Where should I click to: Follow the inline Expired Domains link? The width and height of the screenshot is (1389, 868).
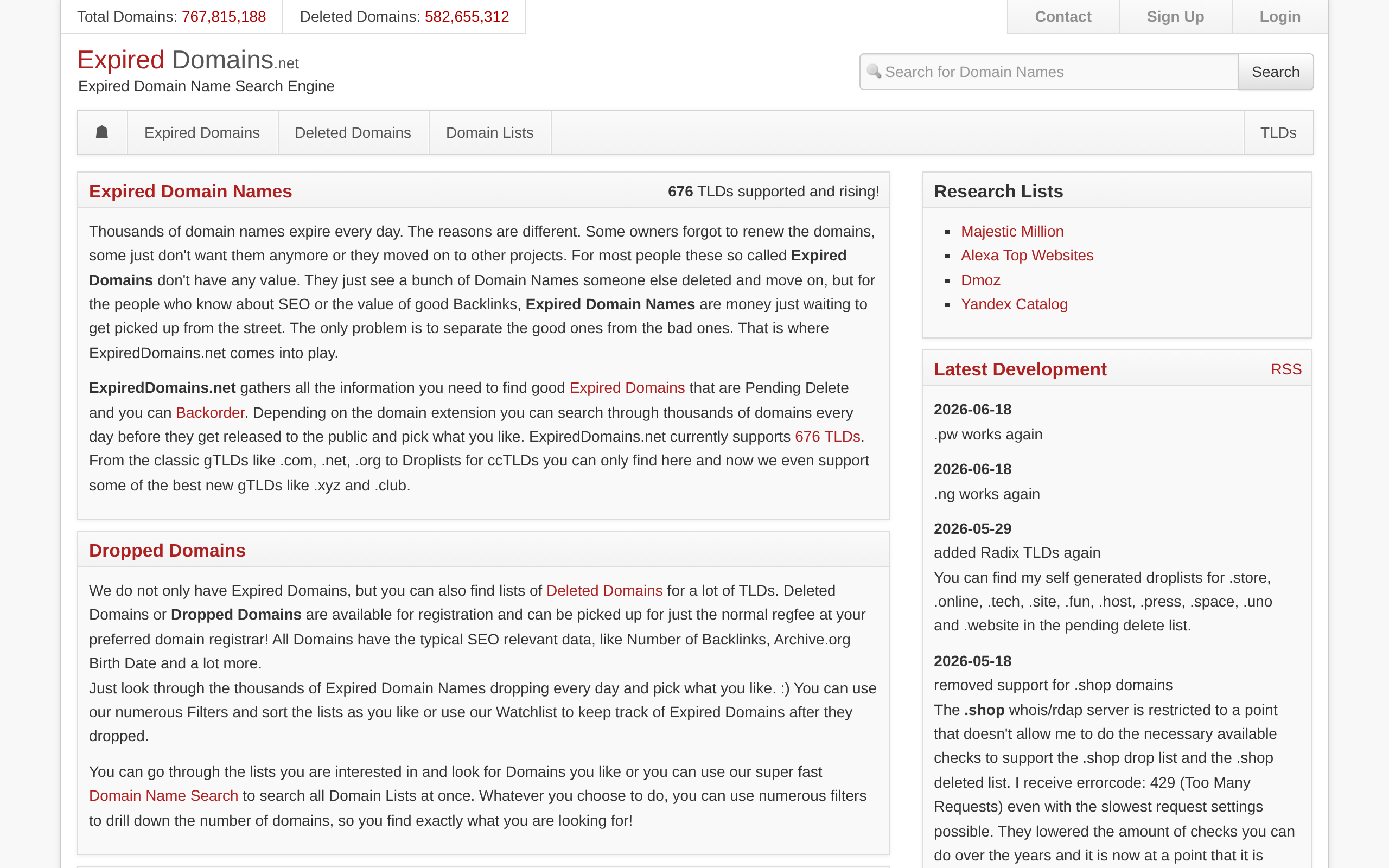(x=627, y=388)
